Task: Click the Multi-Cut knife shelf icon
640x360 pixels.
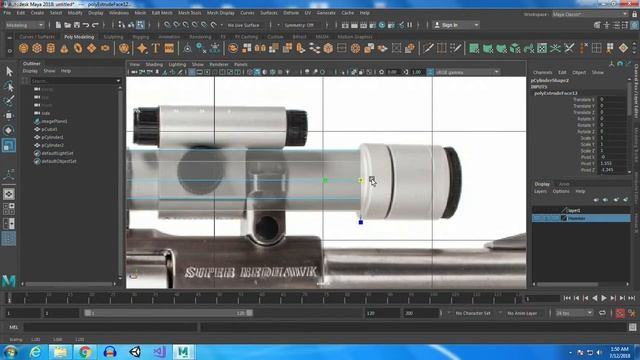Action: click(428, 49)
